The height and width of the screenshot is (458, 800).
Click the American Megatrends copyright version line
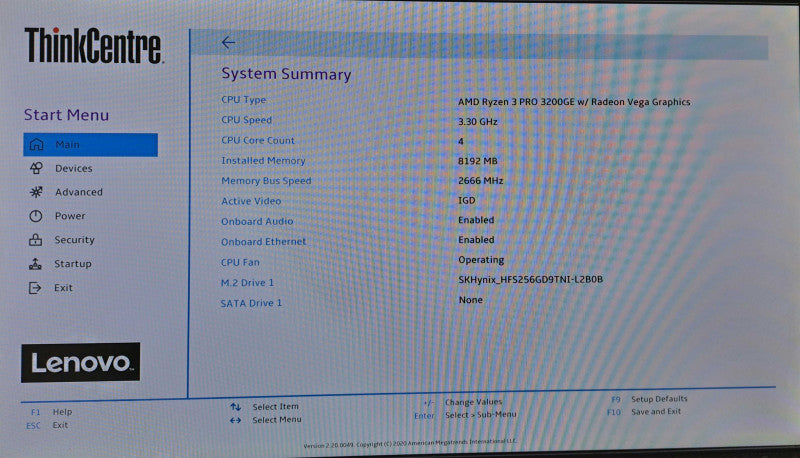(x=410, y=443)
